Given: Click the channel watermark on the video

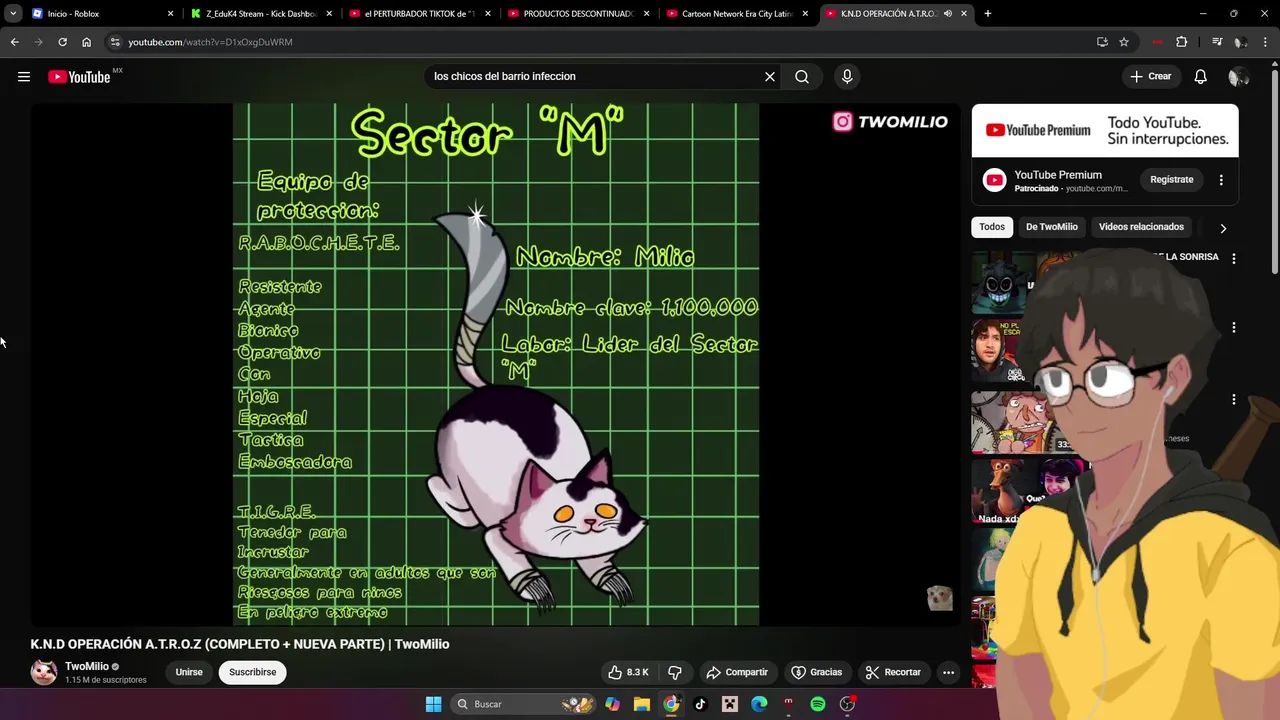Looking at the screenshot, I should pyautogui.click(x=939, y=598).
